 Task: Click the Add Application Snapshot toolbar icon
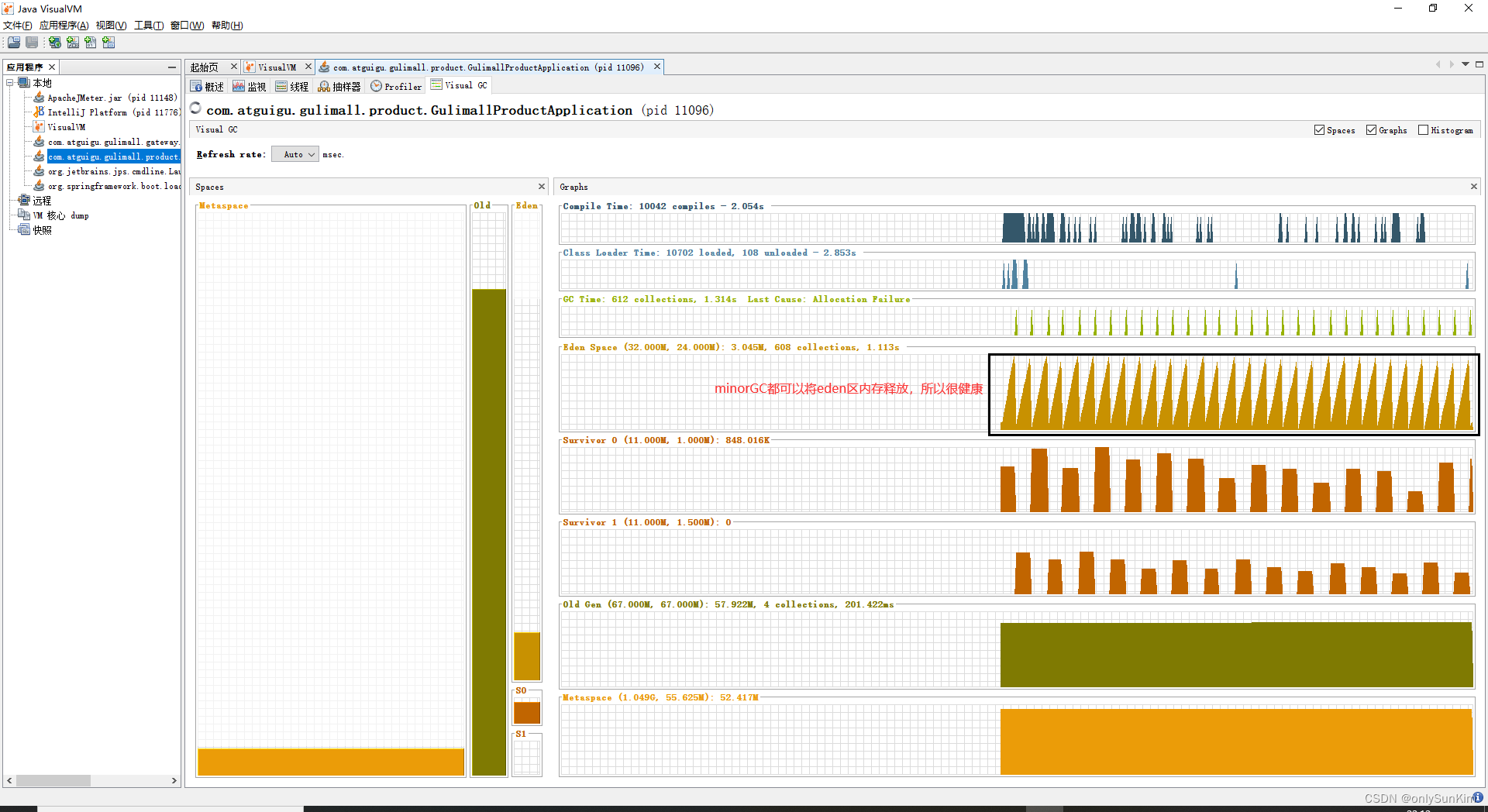pyautogui.click(x=108, y=43)
